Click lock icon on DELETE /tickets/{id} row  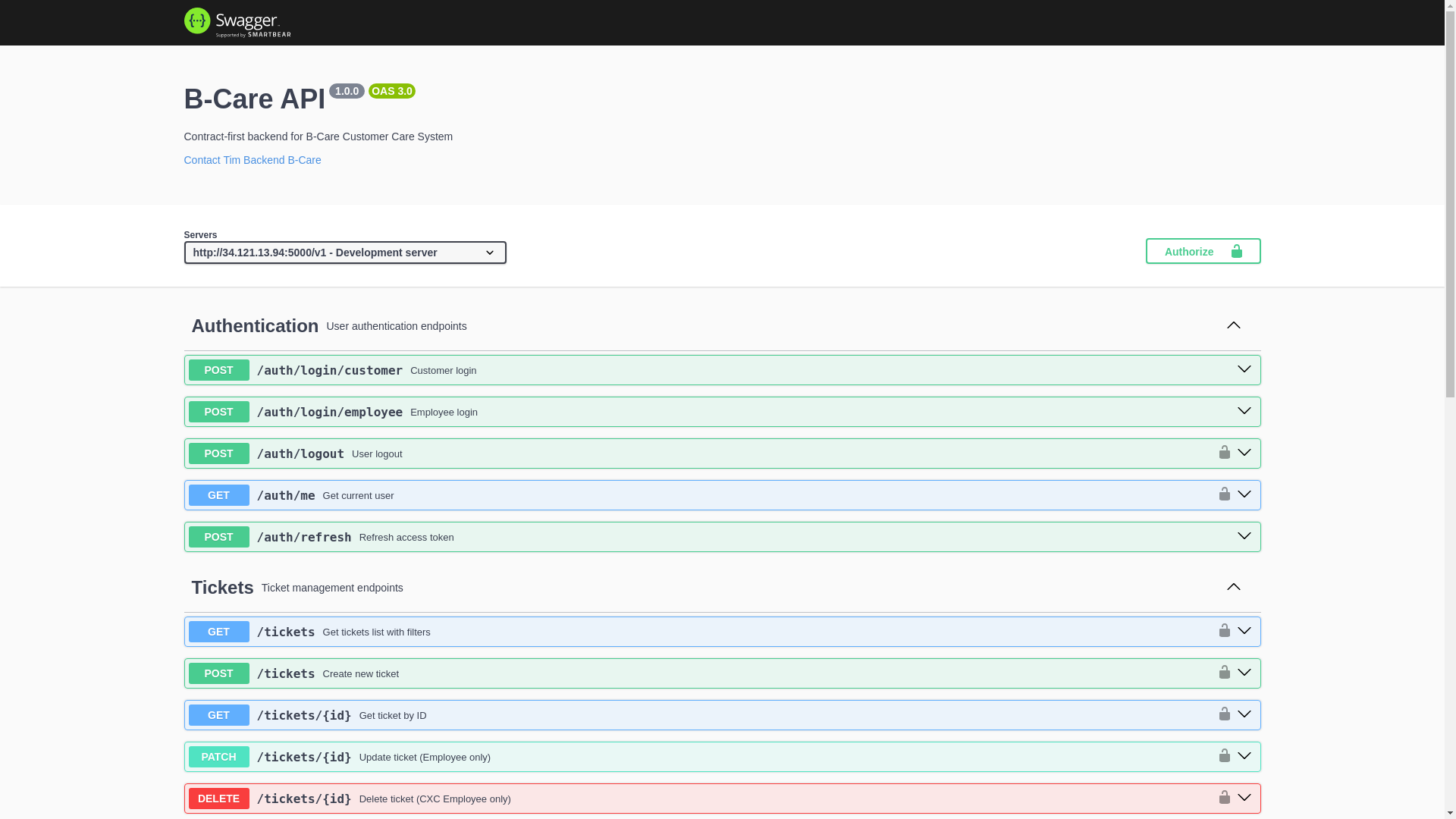pos(1224,798)
